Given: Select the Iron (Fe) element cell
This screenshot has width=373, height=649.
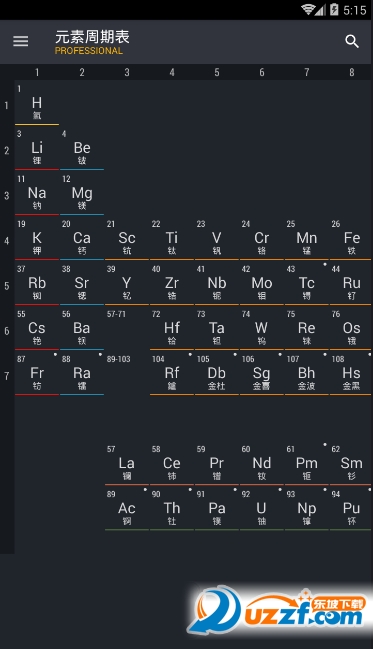Looking at the screenshot, I should coord(351,238).
